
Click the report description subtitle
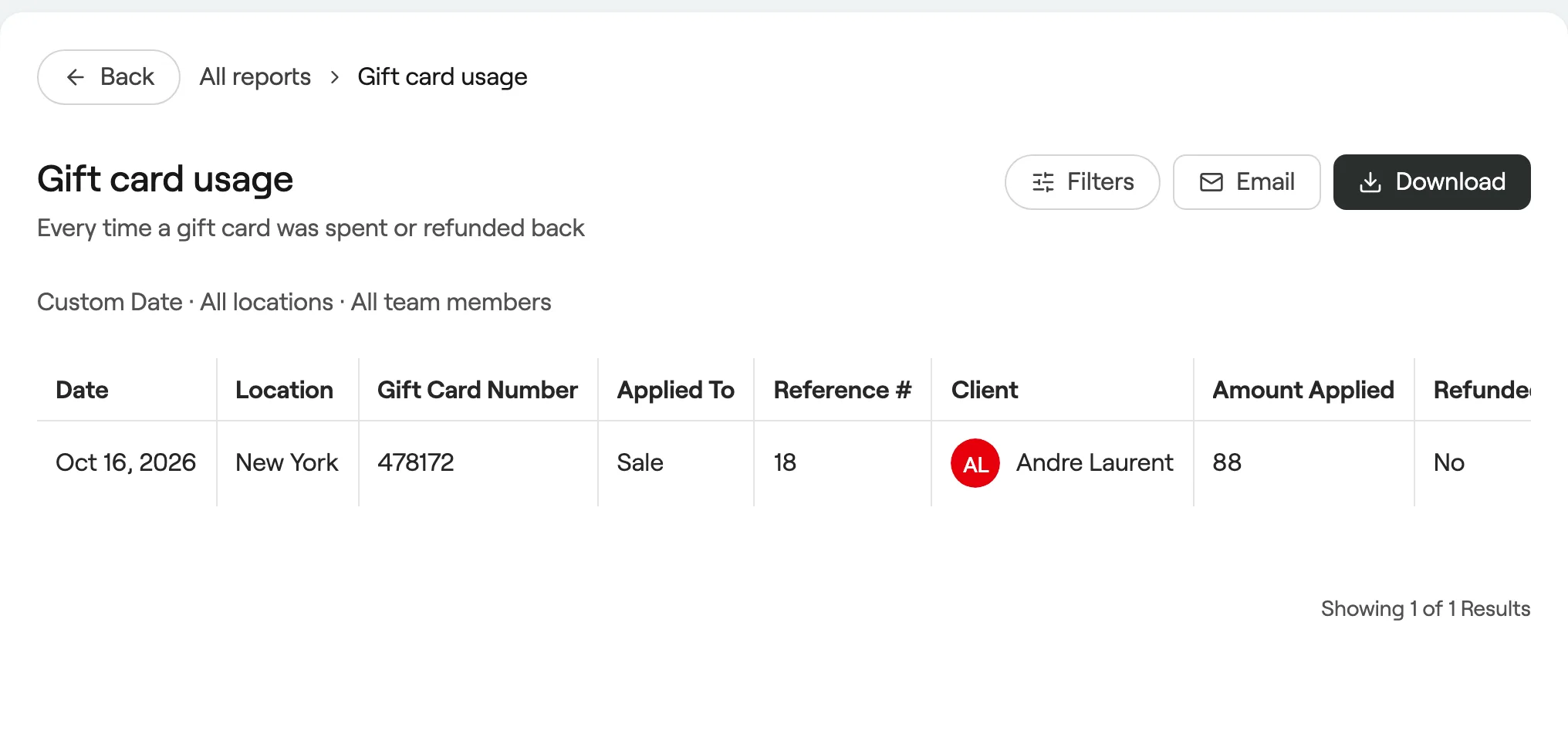pos(311,228)
